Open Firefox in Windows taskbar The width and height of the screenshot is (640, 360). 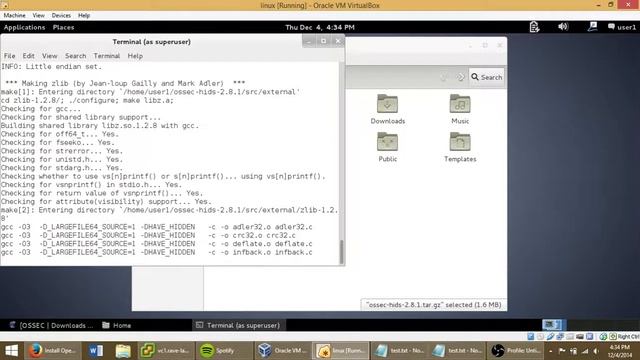pos(52,351)
